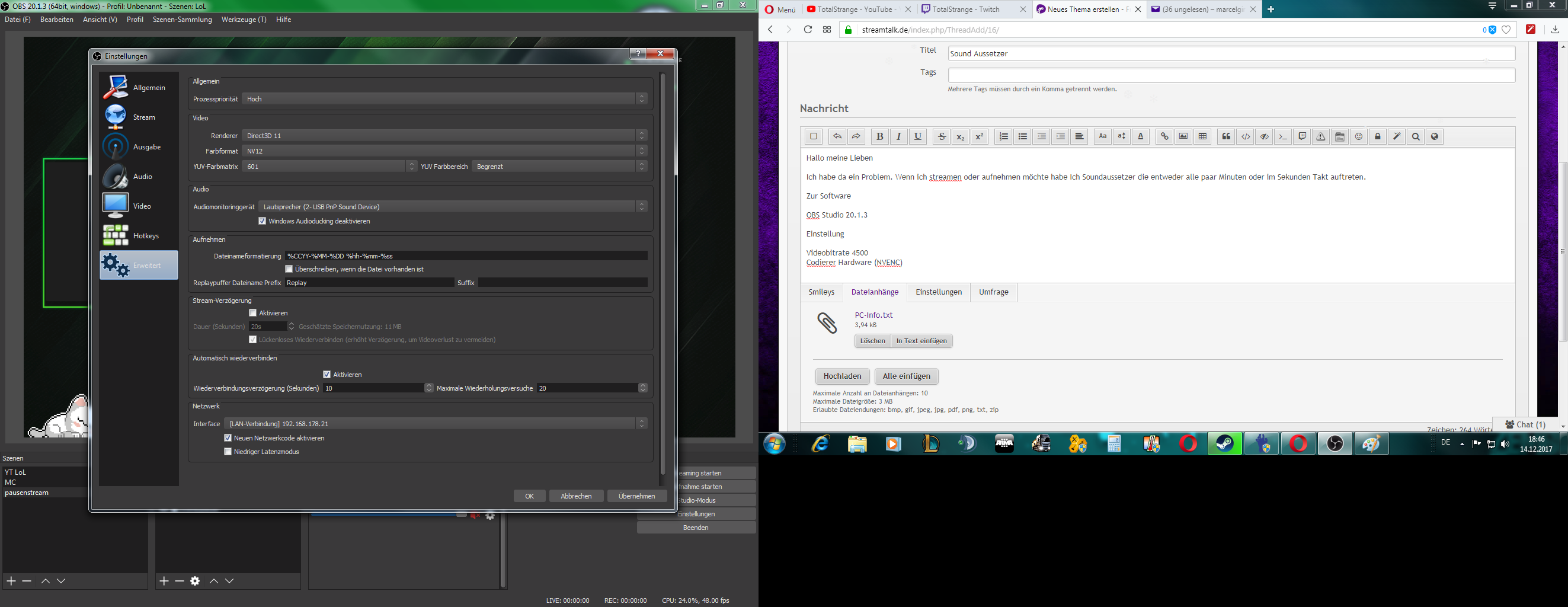
Task: Open the Werkzeuge menu in OBS
Action: (244, 20)
